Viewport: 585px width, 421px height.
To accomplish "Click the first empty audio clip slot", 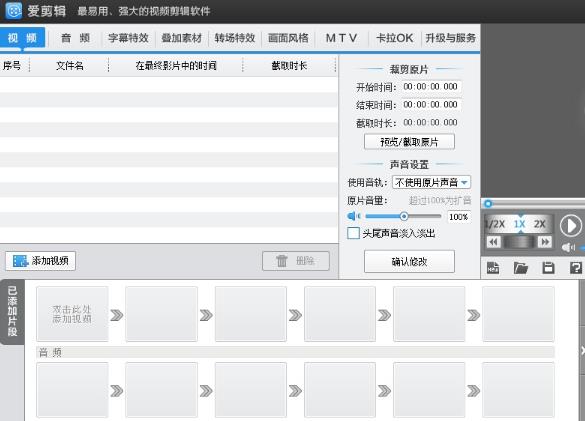I will coord(72,390).
